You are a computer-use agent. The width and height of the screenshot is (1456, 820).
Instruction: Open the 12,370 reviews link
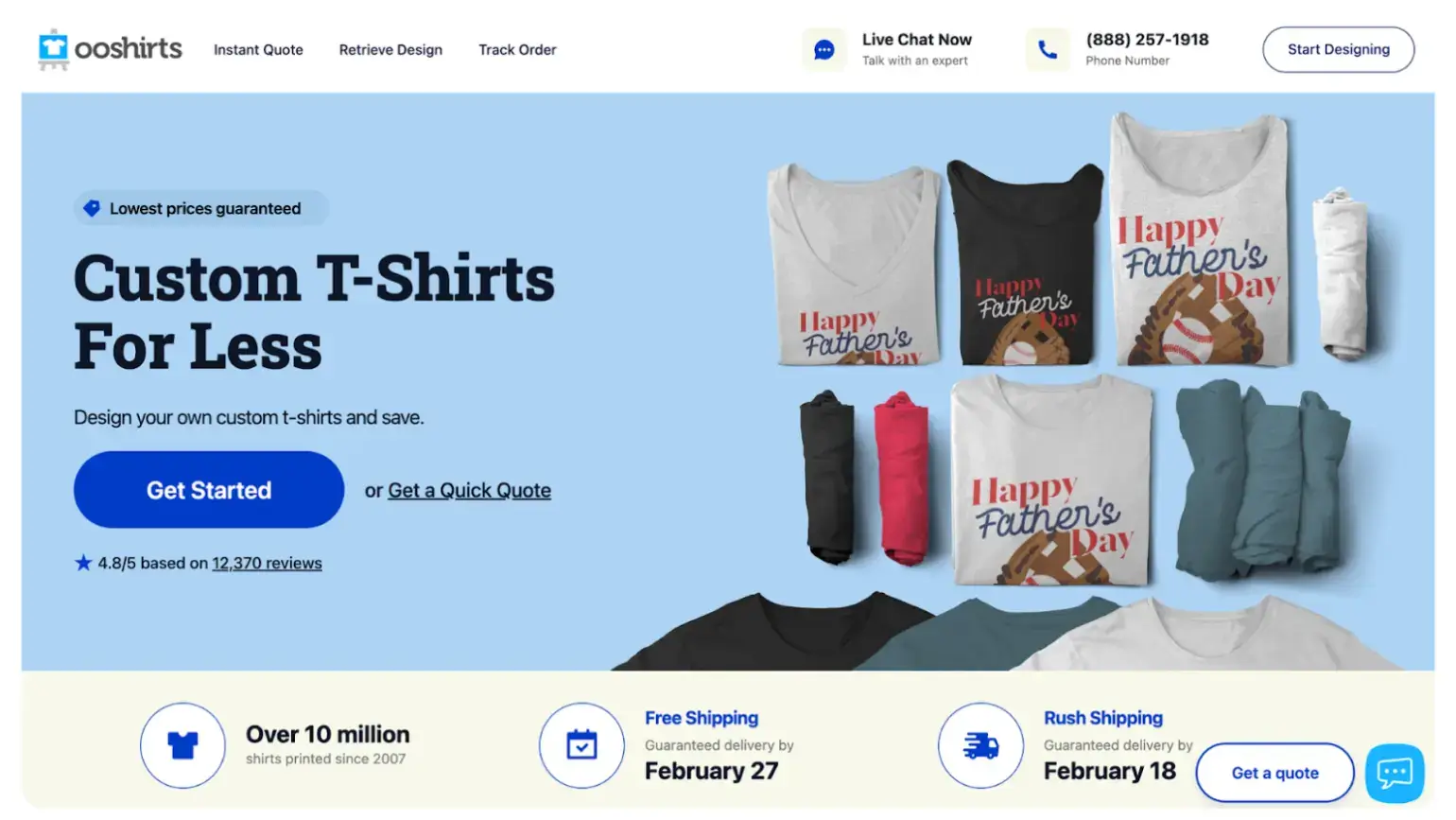tap(267, 563)
